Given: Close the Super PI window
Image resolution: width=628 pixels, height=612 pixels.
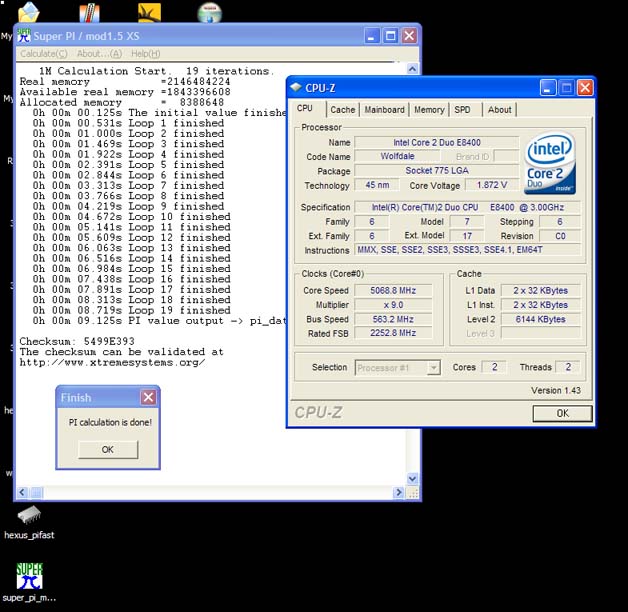Looking at the screenshot, I should pos(409,36).
